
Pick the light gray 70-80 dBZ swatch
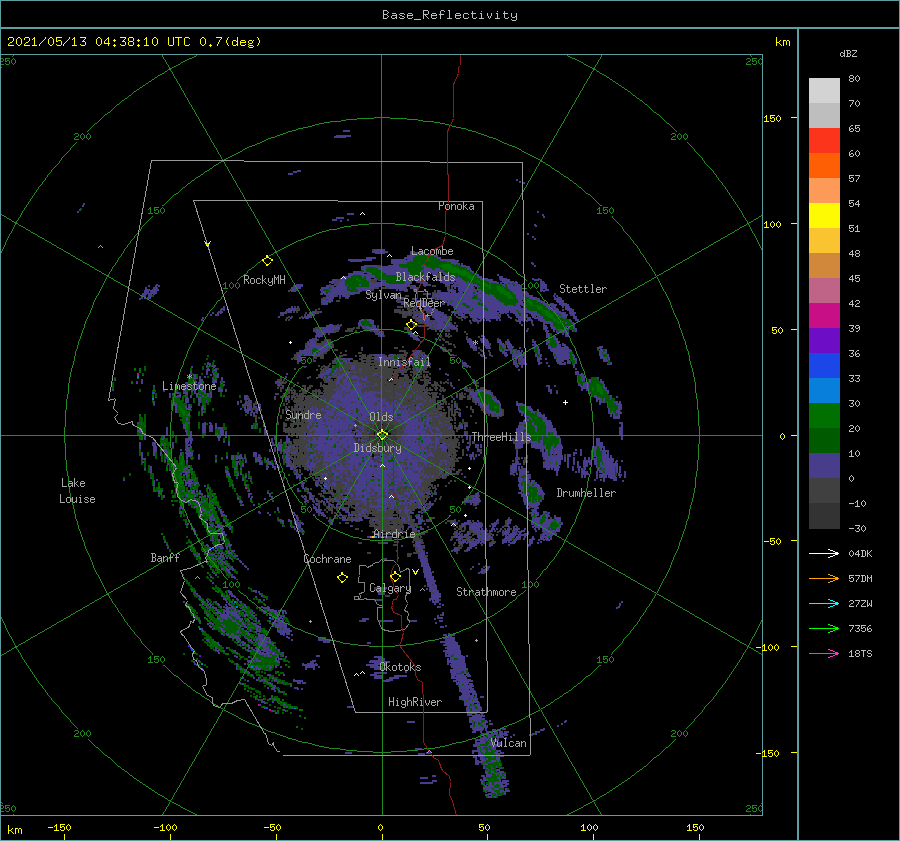pos(824,91)
